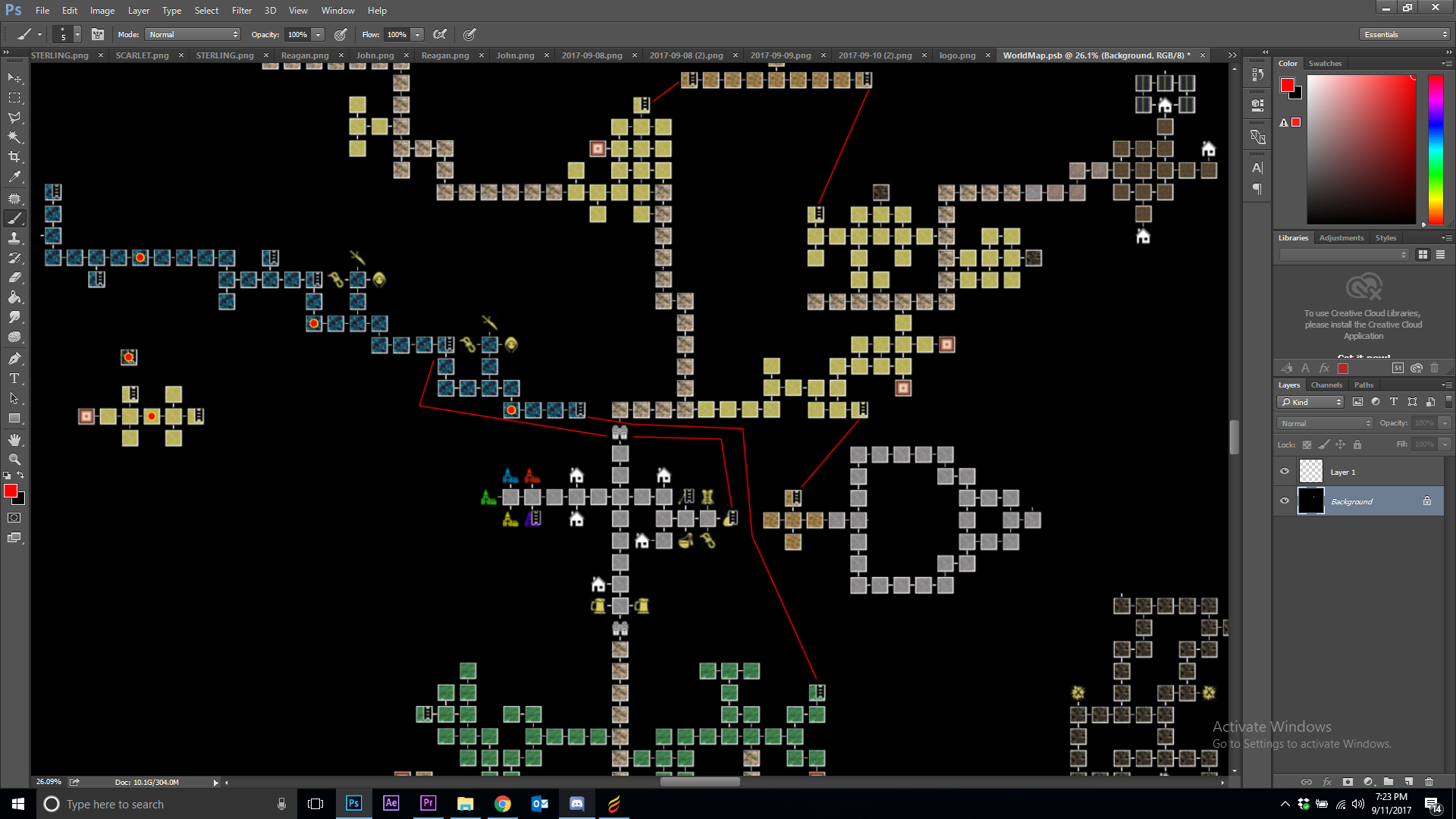Hide Layer 1 using eye icon
Viewport: 1456px width, 819px height.
point(1285,471)
